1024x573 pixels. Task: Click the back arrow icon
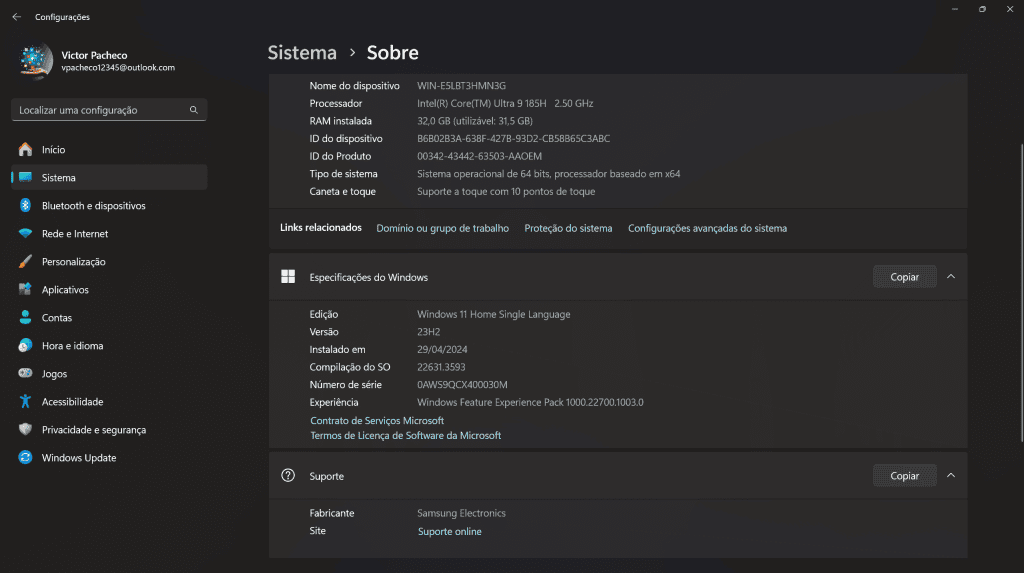coord(16,17)
